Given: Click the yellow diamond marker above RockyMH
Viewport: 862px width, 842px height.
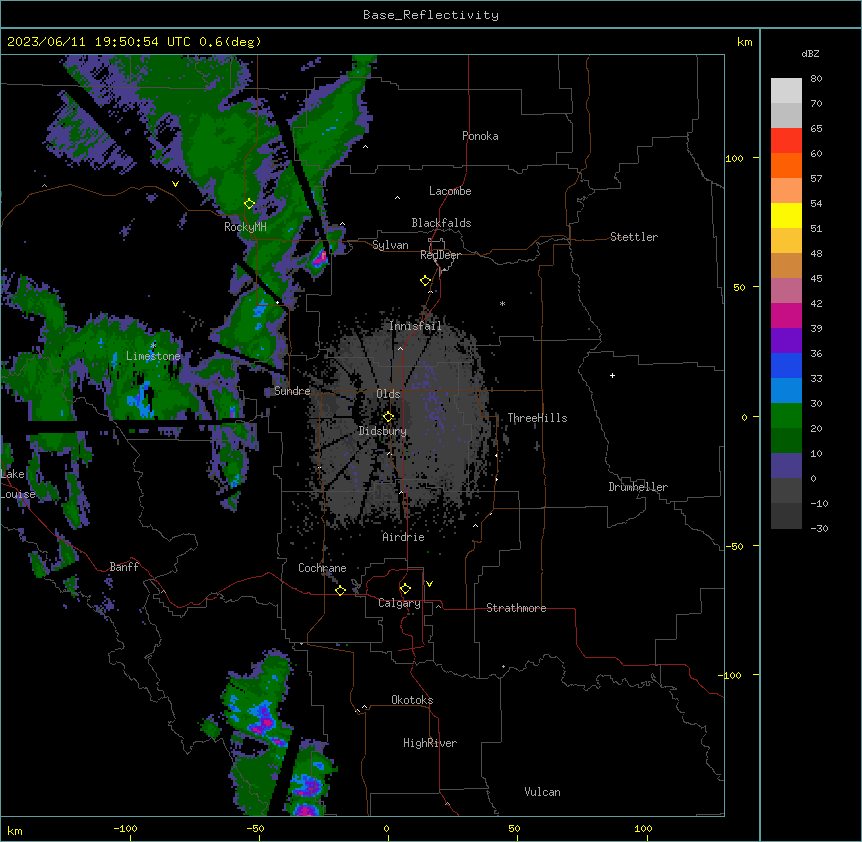Looking at the screenshot, I should tap(250, 204).
